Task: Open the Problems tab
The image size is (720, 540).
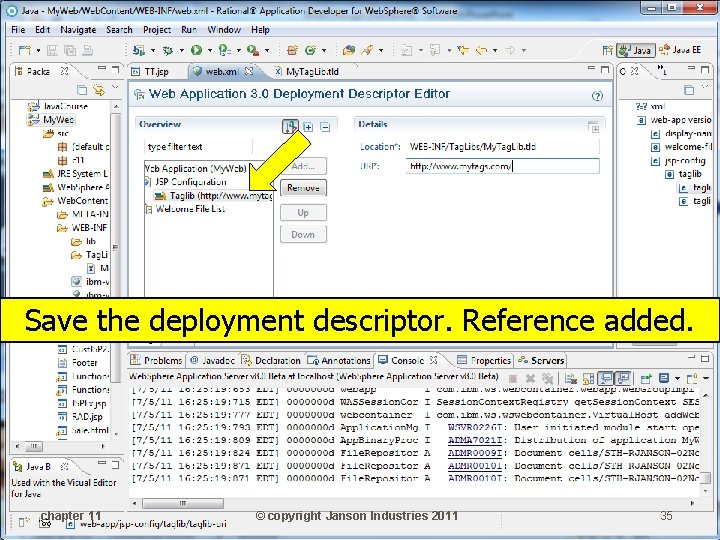Action: [x=157, y=360]
